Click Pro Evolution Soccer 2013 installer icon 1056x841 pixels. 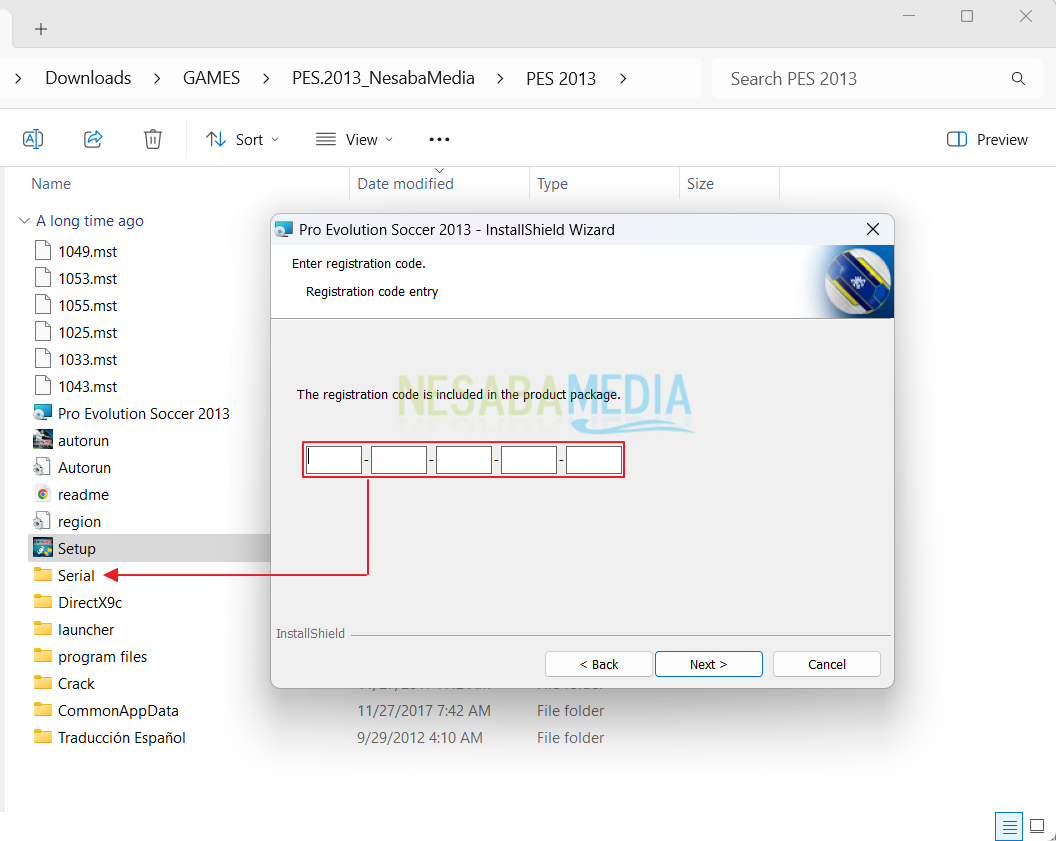42,413
